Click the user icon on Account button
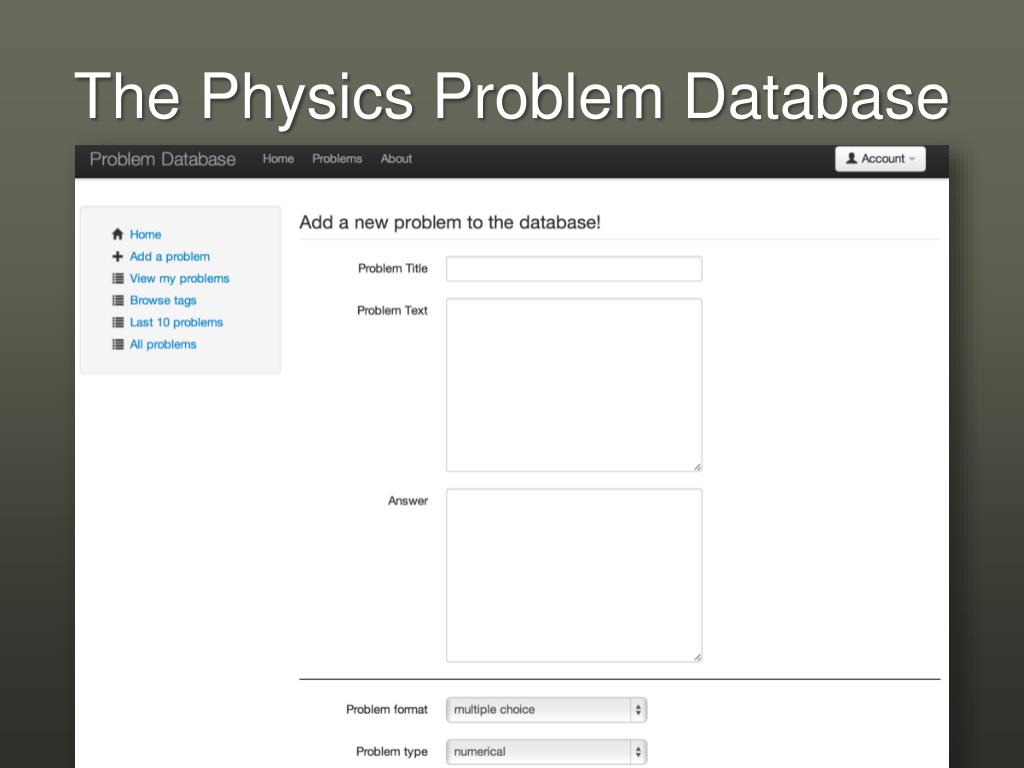1024x768 pixels. (852, 159)
